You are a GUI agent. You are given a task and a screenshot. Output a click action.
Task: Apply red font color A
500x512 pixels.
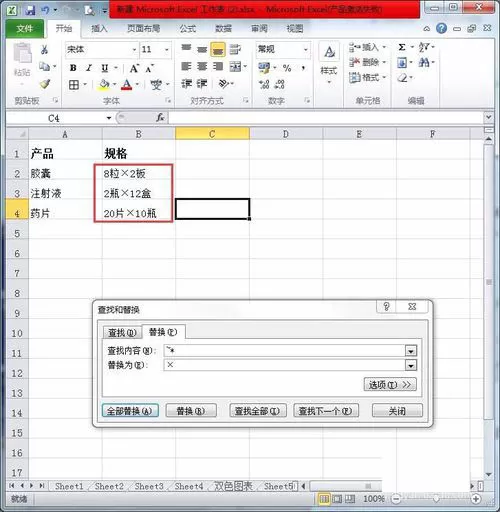click(127, 85)
